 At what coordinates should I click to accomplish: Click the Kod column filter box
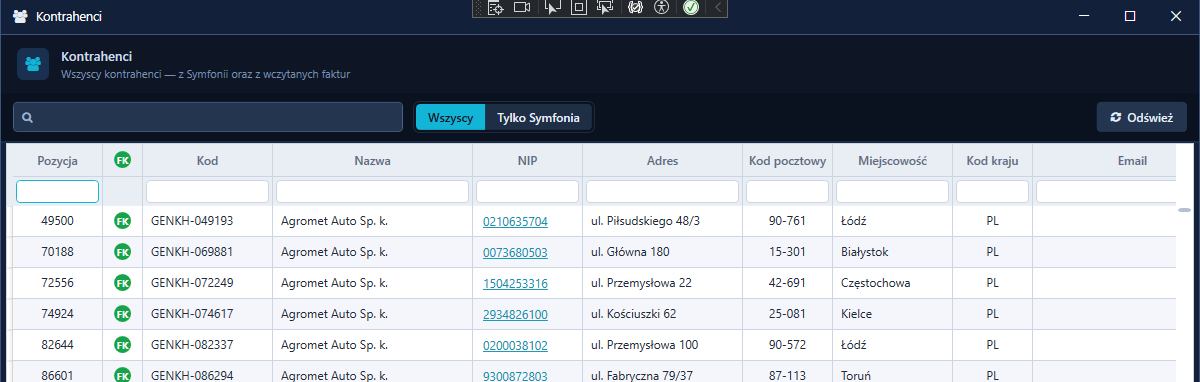[x=207, y=191]
